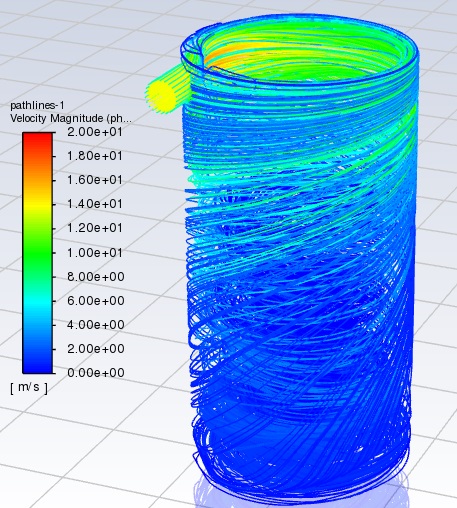Select the 4.00e+00 scale label

(96, 325)
